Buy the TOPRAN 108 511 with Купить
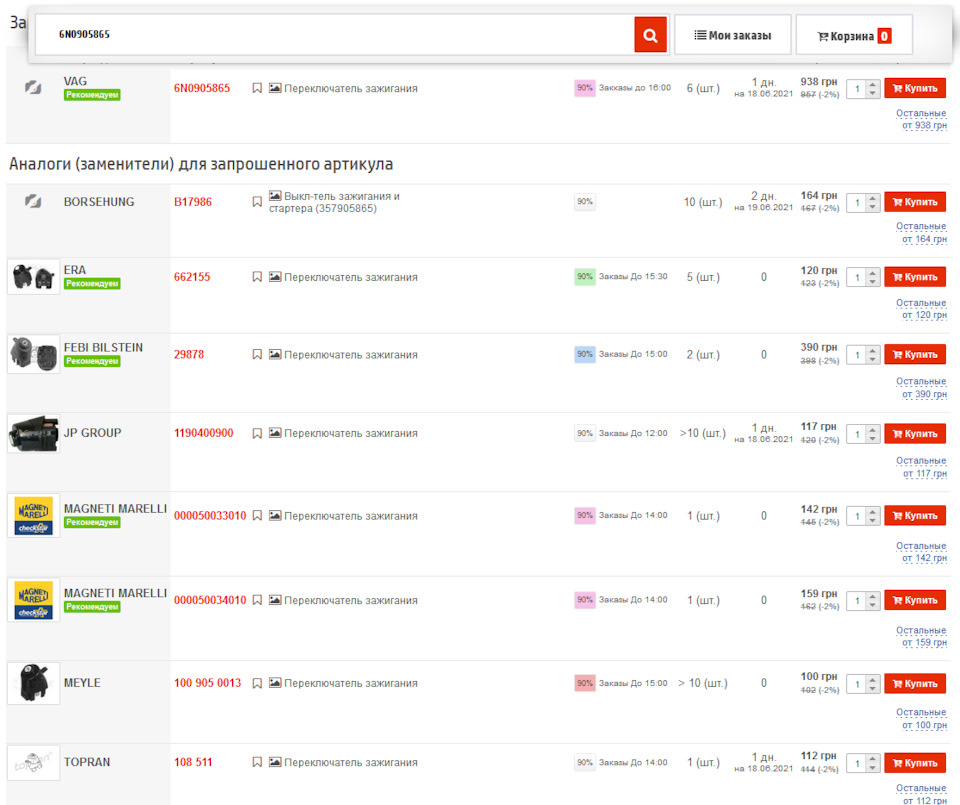 click(x=915, y=763)
